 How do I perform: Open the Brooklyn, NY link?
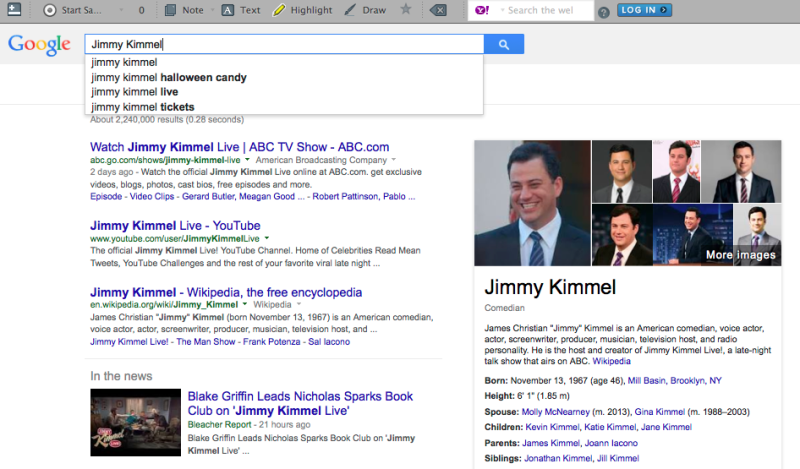[x=696, y=381]
